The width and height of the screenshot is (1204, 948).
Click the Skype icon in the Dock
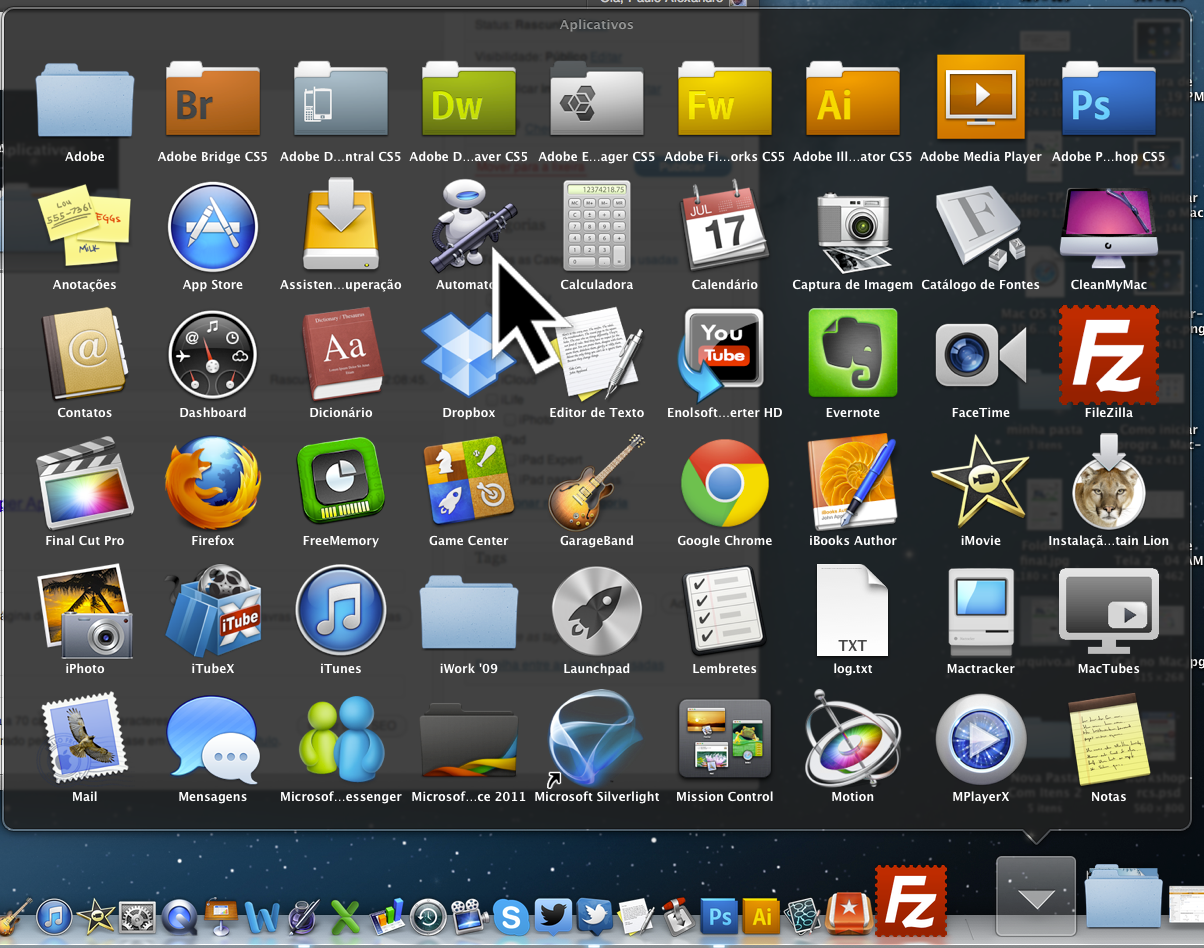tap(511, 916)
